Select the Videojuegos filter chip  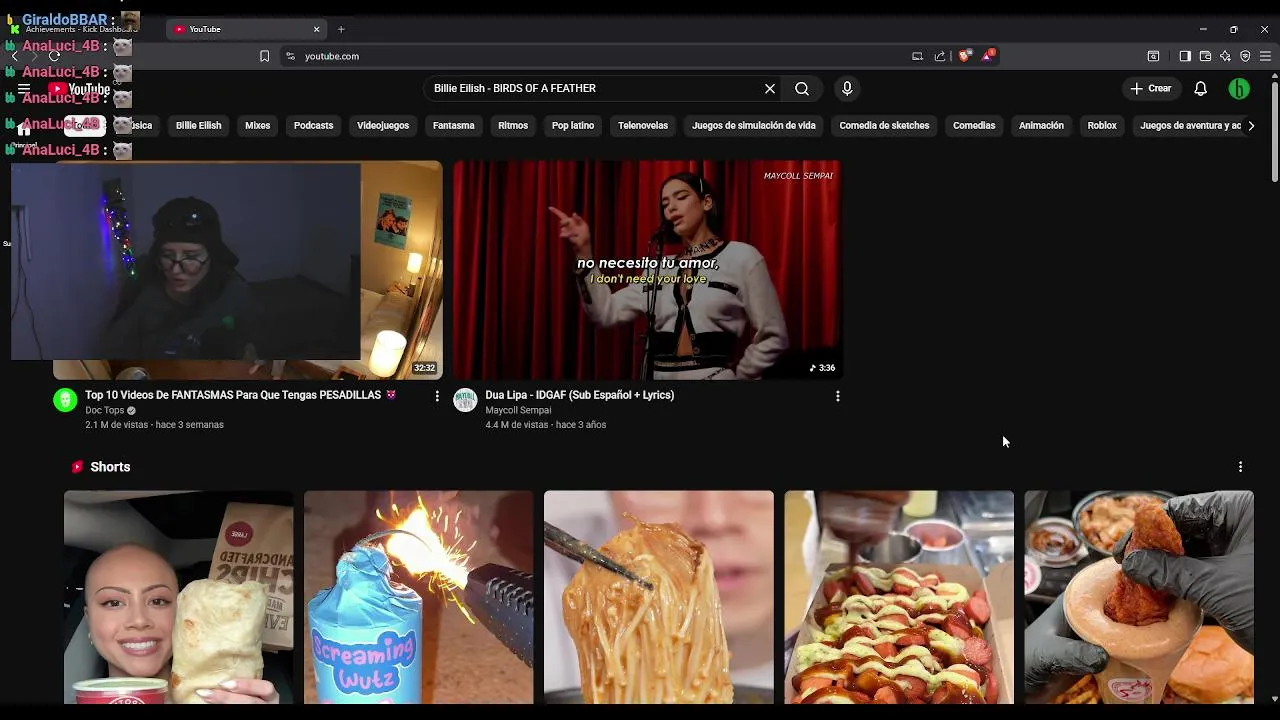[383, 126]
